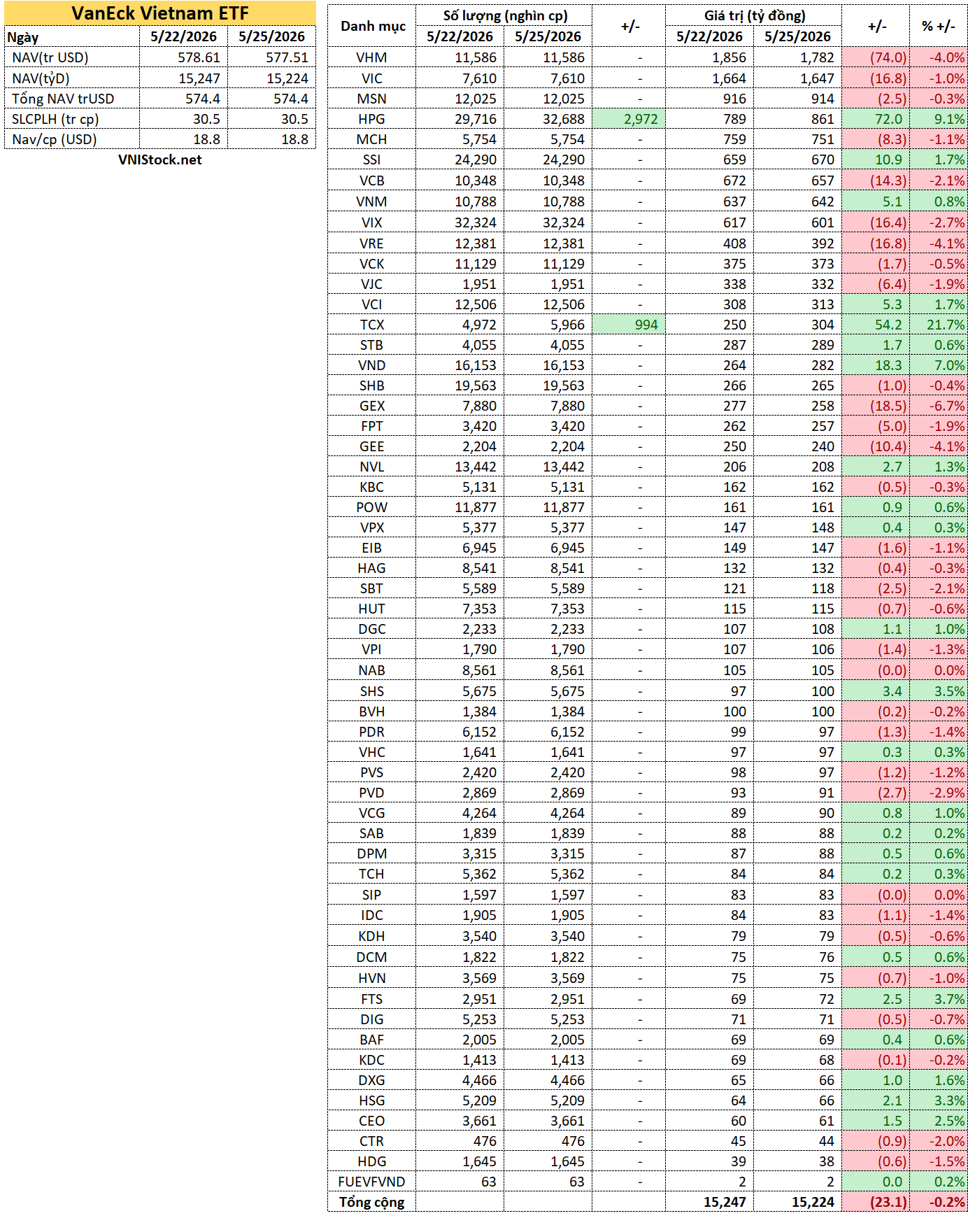Click the Số lượng (nghìn cp) header
The height and width of the screenshot is (1232, 968).
coord(504,15)
